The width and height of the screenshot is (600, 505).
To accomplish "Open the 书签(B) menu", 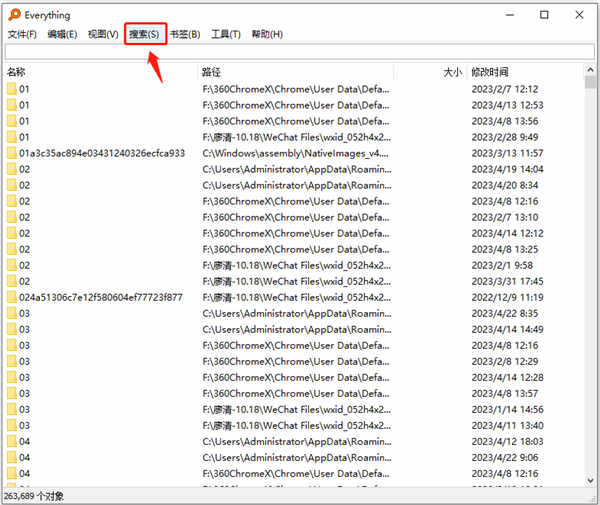I will click(x=185, y=34).
